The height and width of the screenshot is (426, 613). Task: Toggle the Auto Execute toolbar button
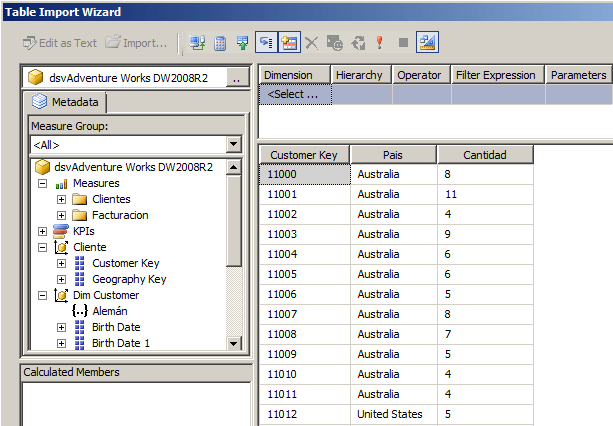coord(266,43)
